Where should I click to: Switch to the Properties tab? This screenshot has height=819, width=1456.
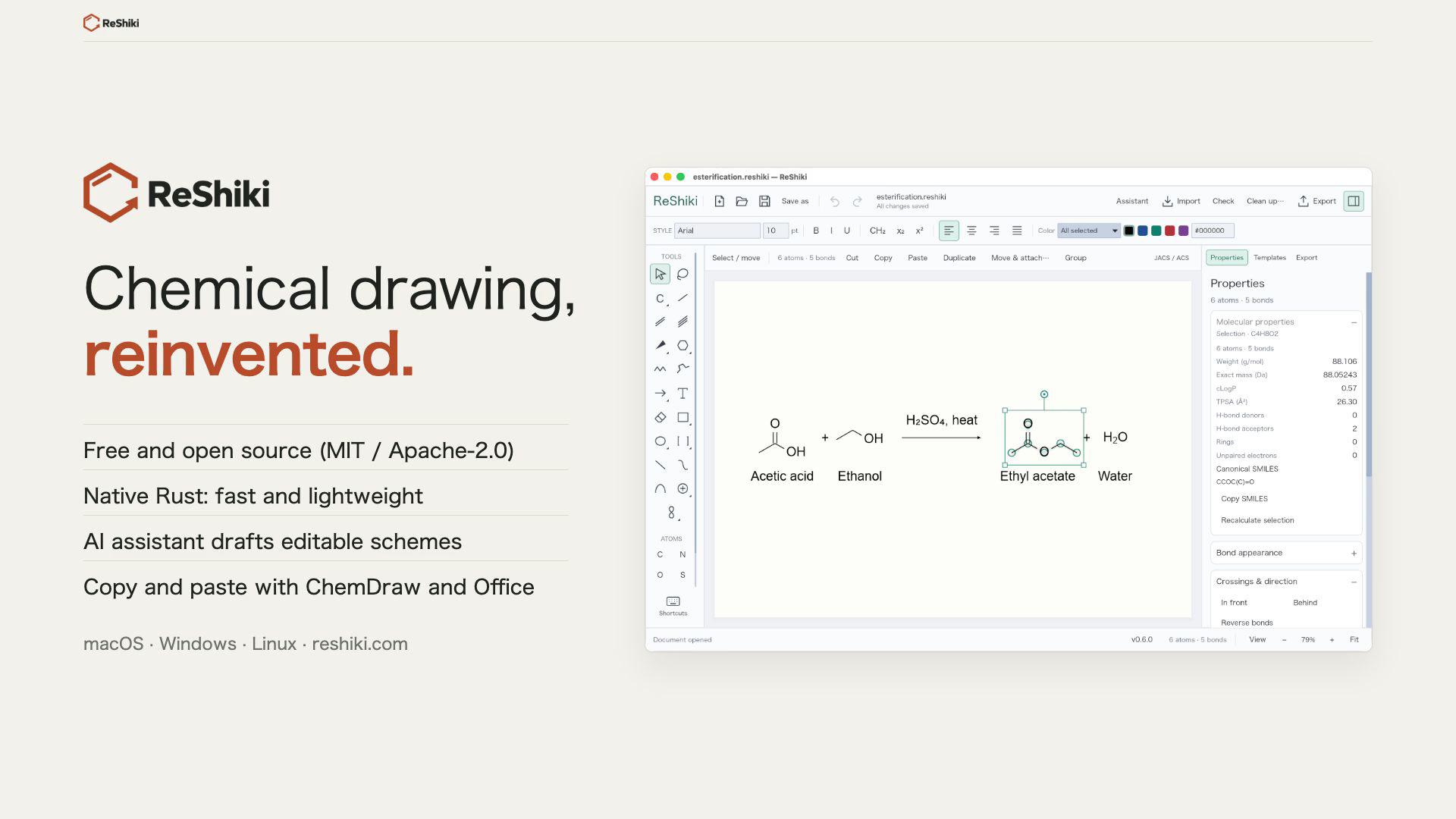[1227, 258]
